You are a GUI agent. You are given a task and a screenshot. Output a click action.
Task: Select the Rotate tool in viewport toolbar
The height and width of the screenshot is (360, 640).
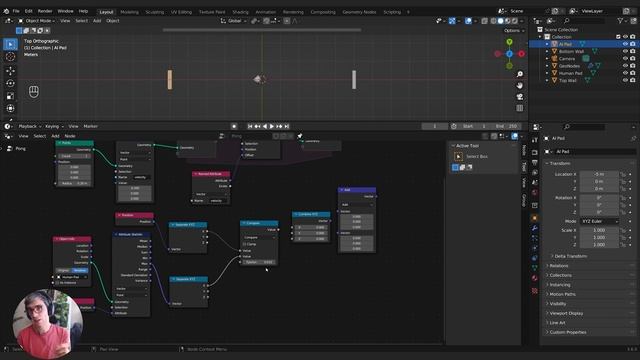(x=11, y=83)
